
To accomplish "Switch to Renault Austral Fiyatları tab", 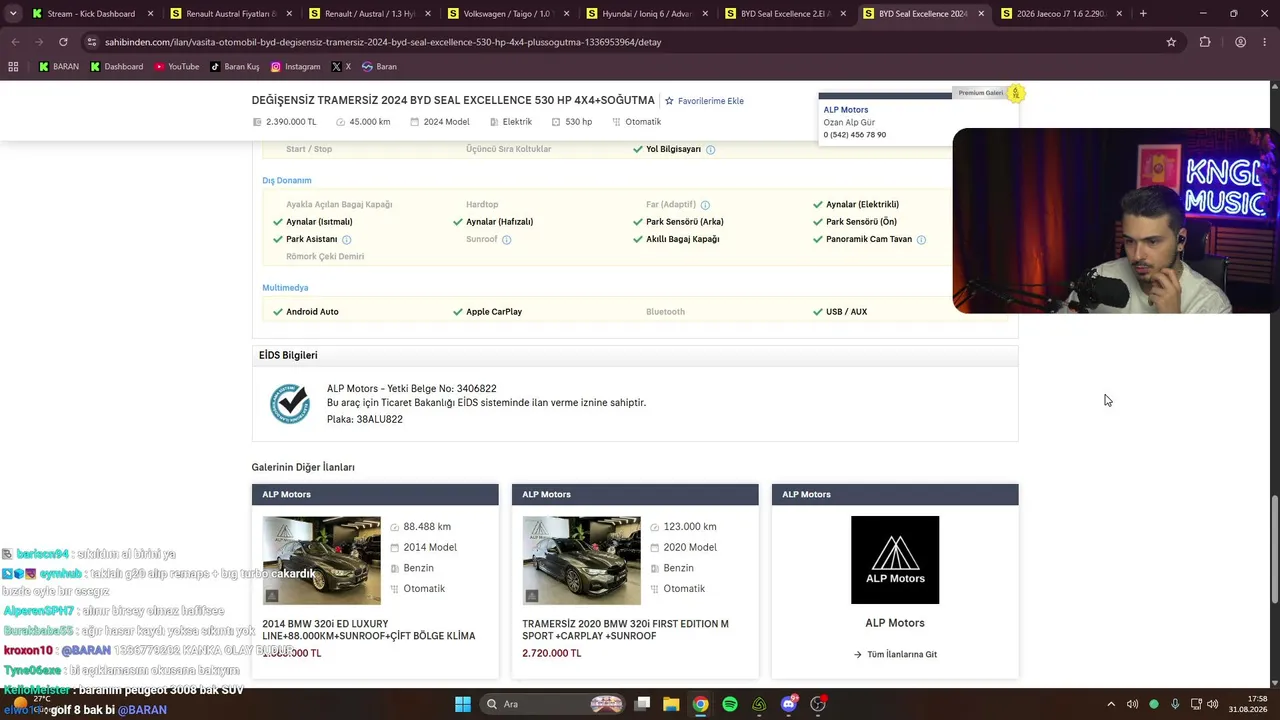I will 230,14.
